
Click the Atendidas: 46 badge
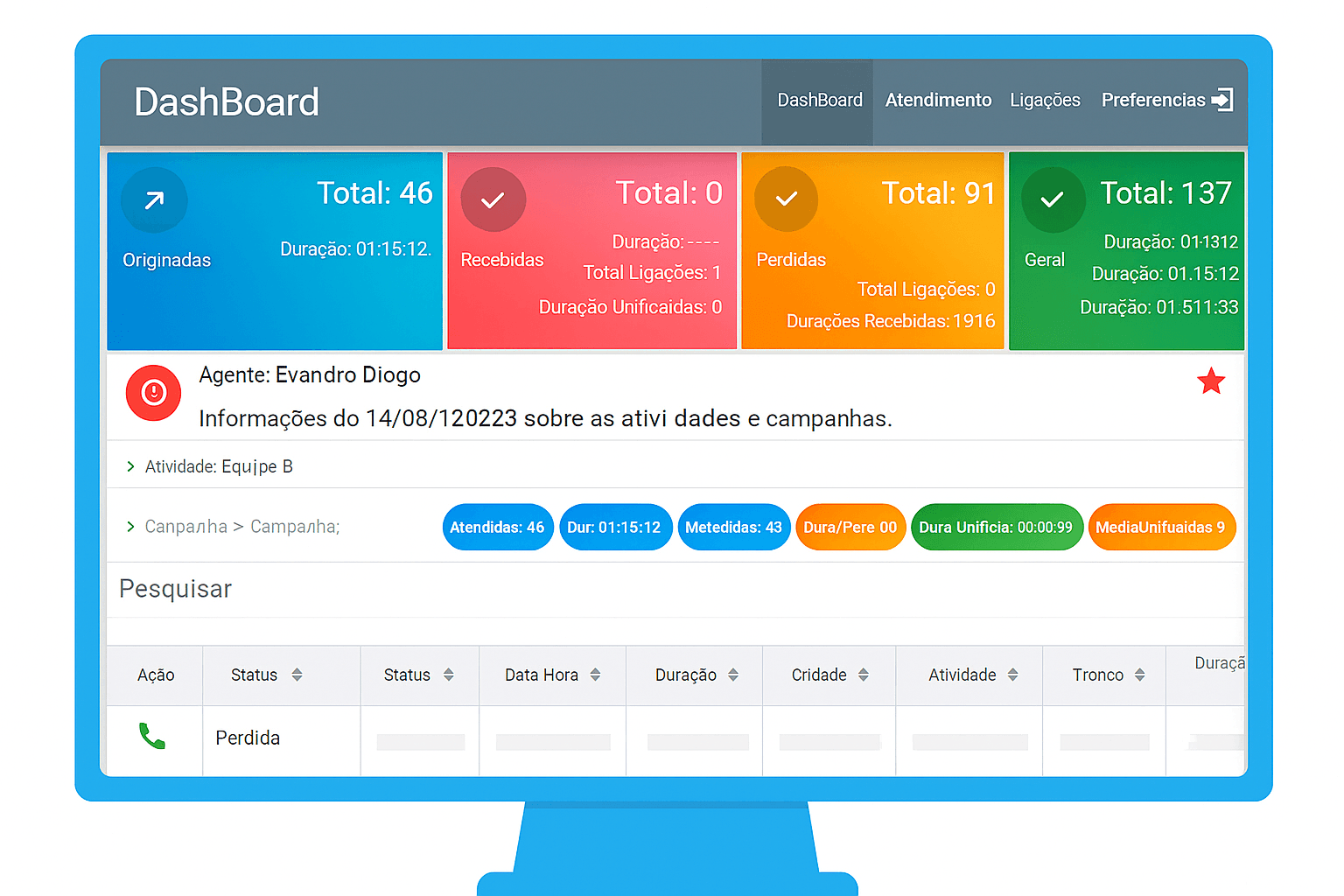pos(497,528)
